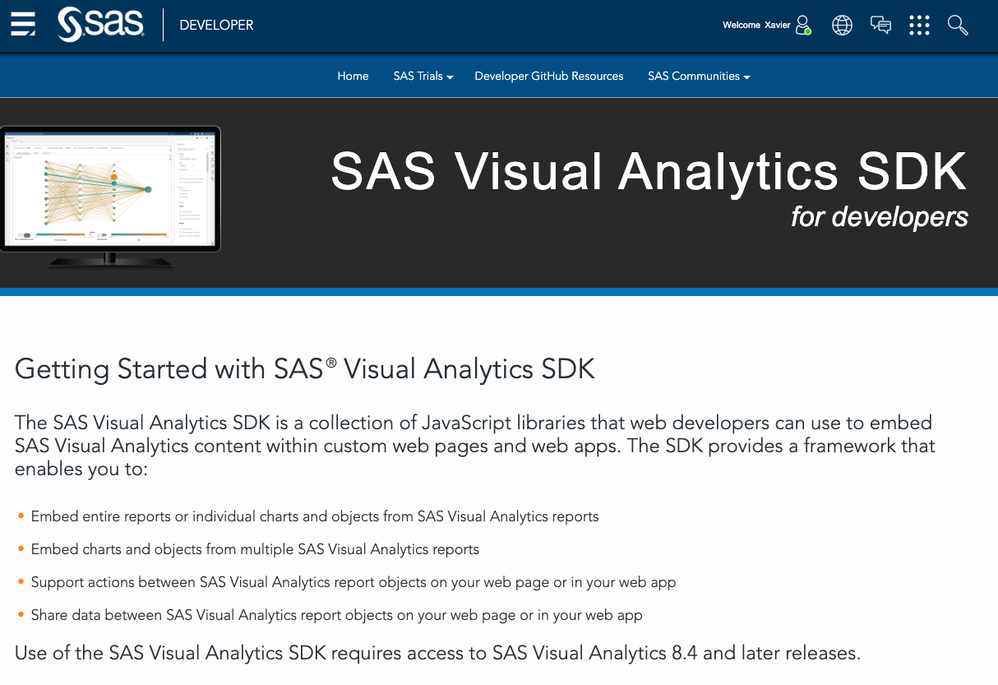Select the globe language icon

pos(841,25)
